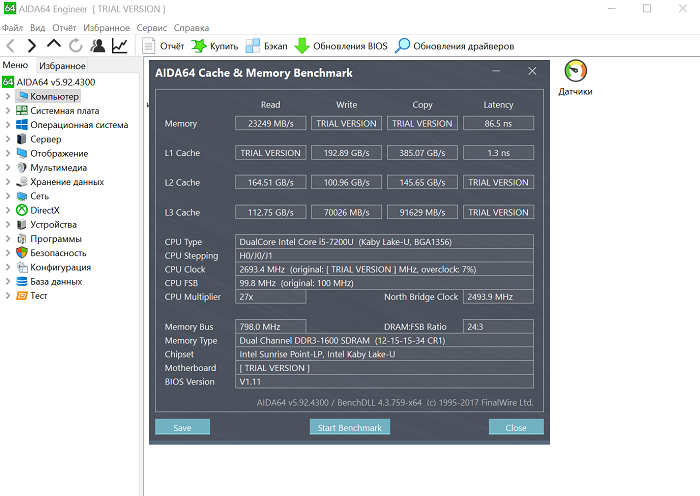Screen dimensions: 700x496
Task: Click the Системная плата motherboard icon
Action: (x=21, y=110)
